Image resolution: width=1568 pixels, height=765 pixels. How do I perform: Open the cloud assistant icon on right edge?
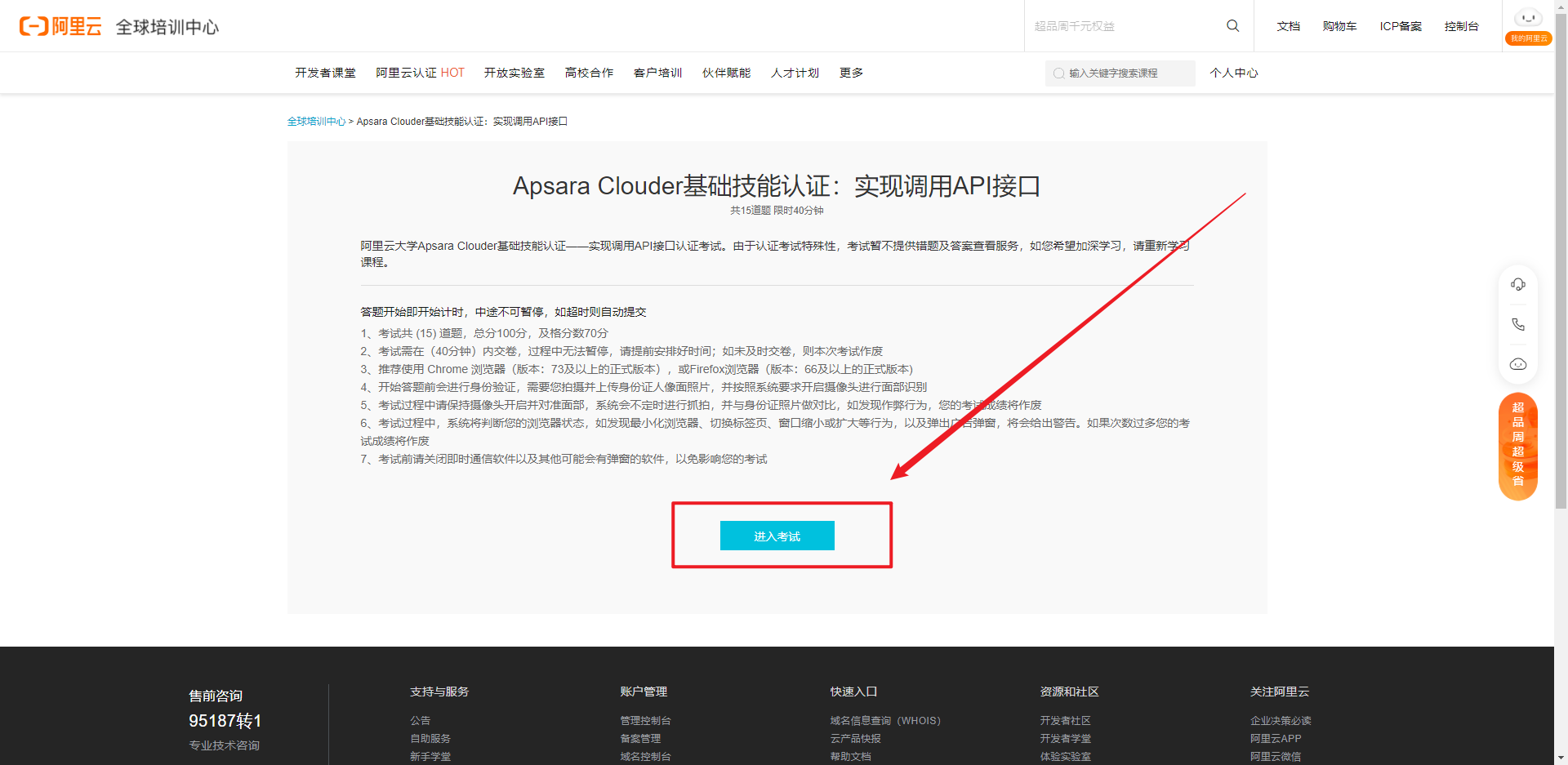click(x=1518, y=363)
